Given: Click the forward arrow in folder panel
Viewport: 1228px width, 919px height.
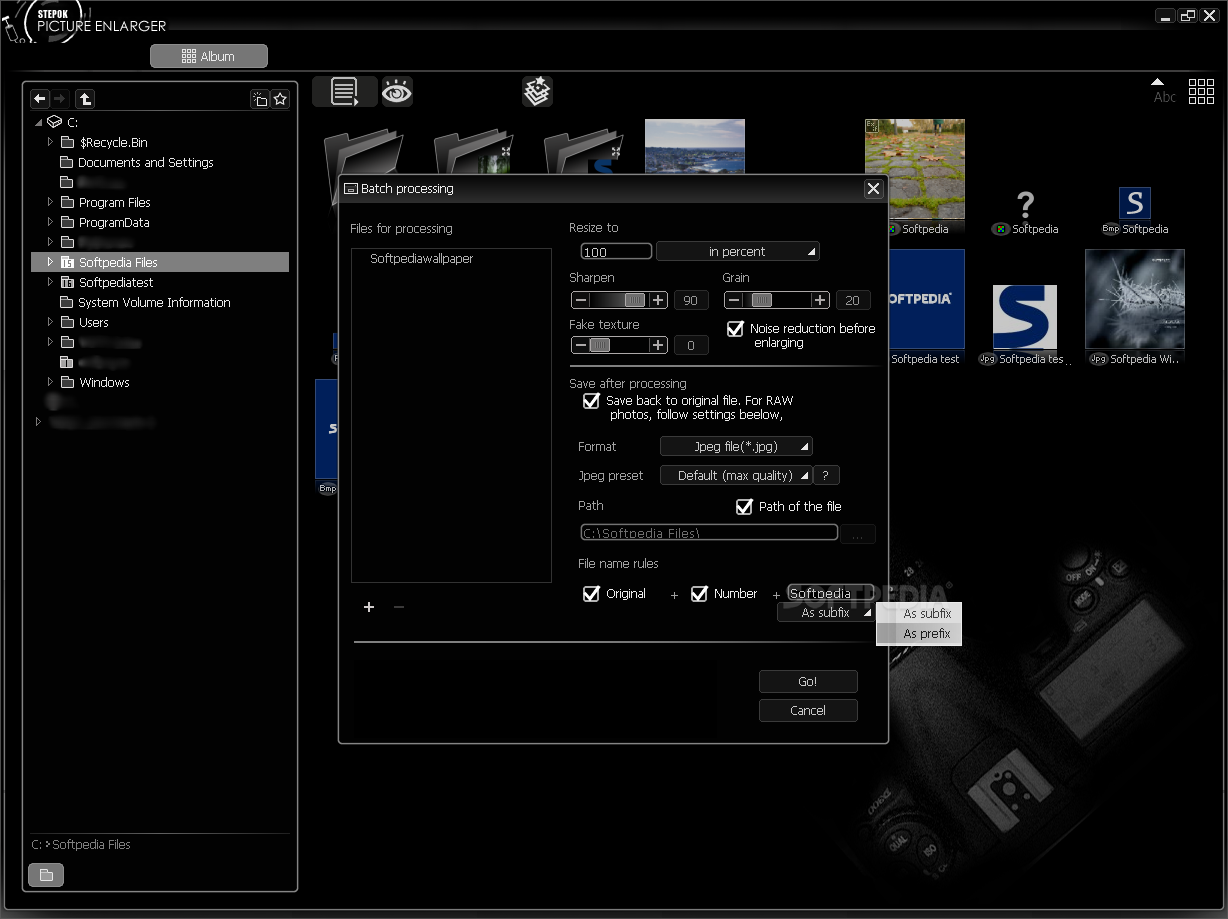Looking at the screenshot, I should 59,98.
